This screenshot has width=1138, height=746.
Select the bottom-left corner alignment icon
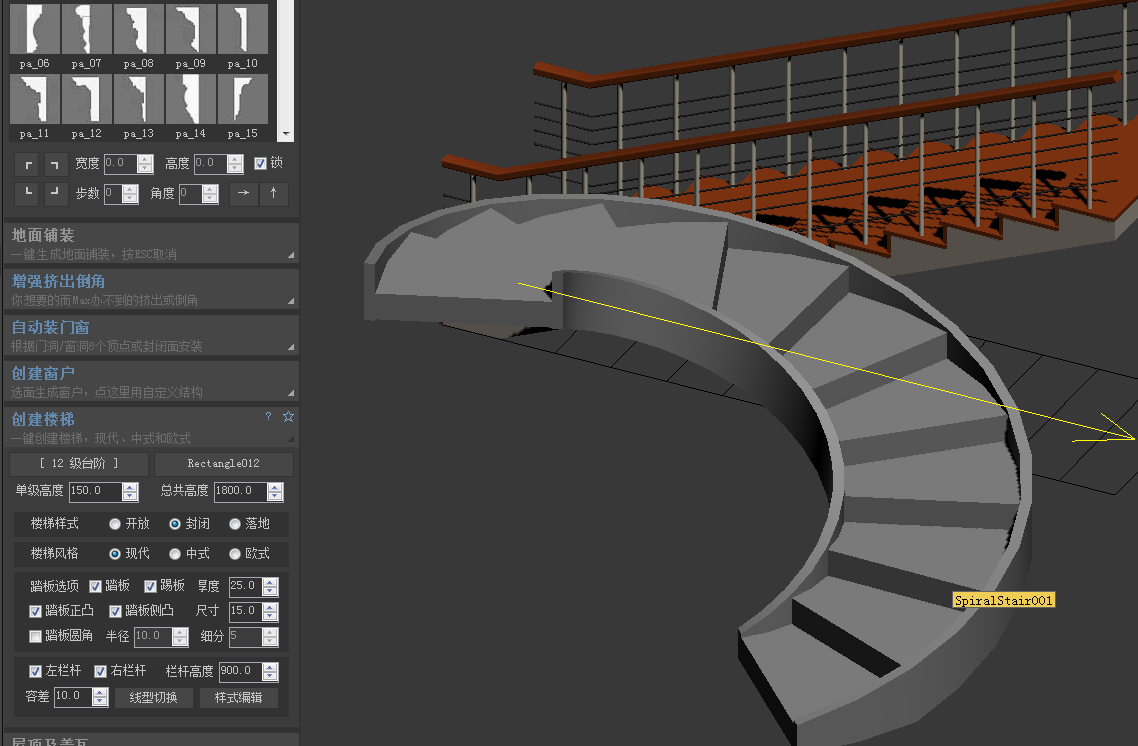pos(28,193)
